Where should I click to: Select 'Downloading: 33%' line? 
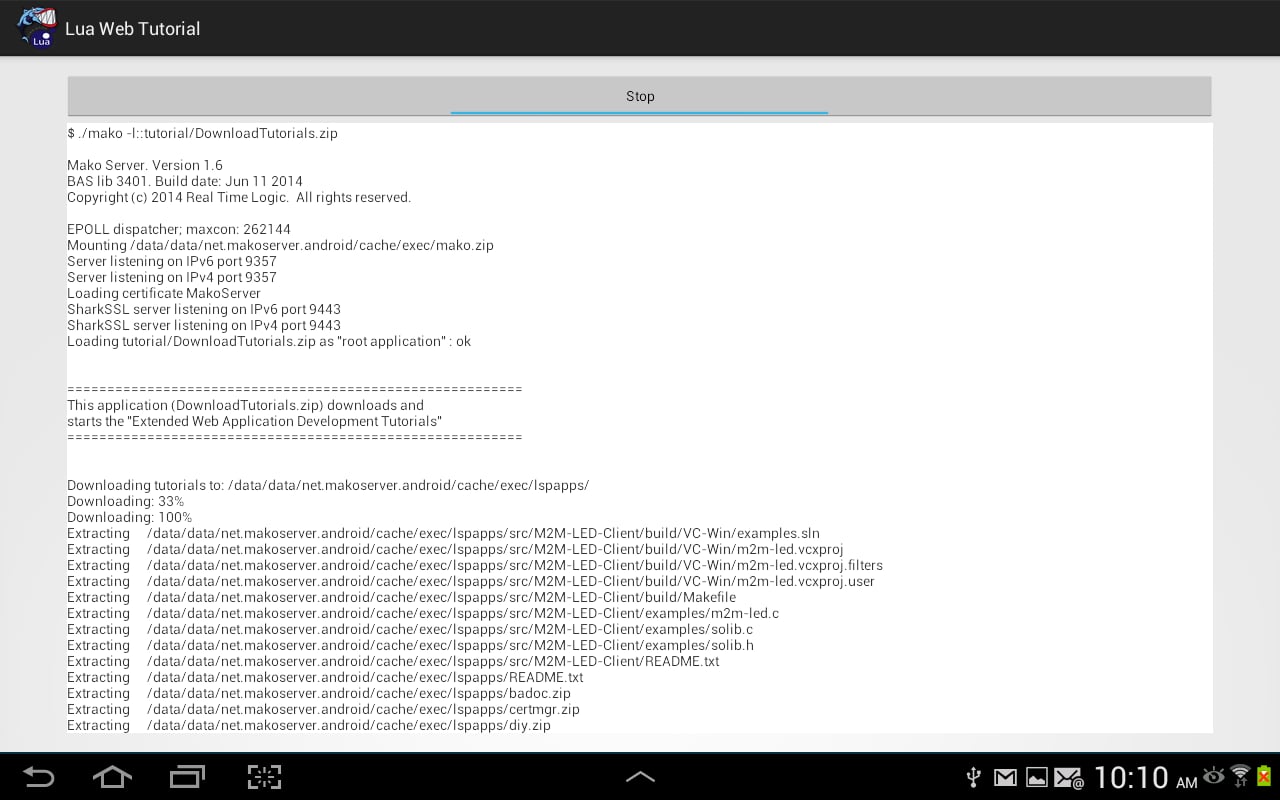[x=126, y=501]
